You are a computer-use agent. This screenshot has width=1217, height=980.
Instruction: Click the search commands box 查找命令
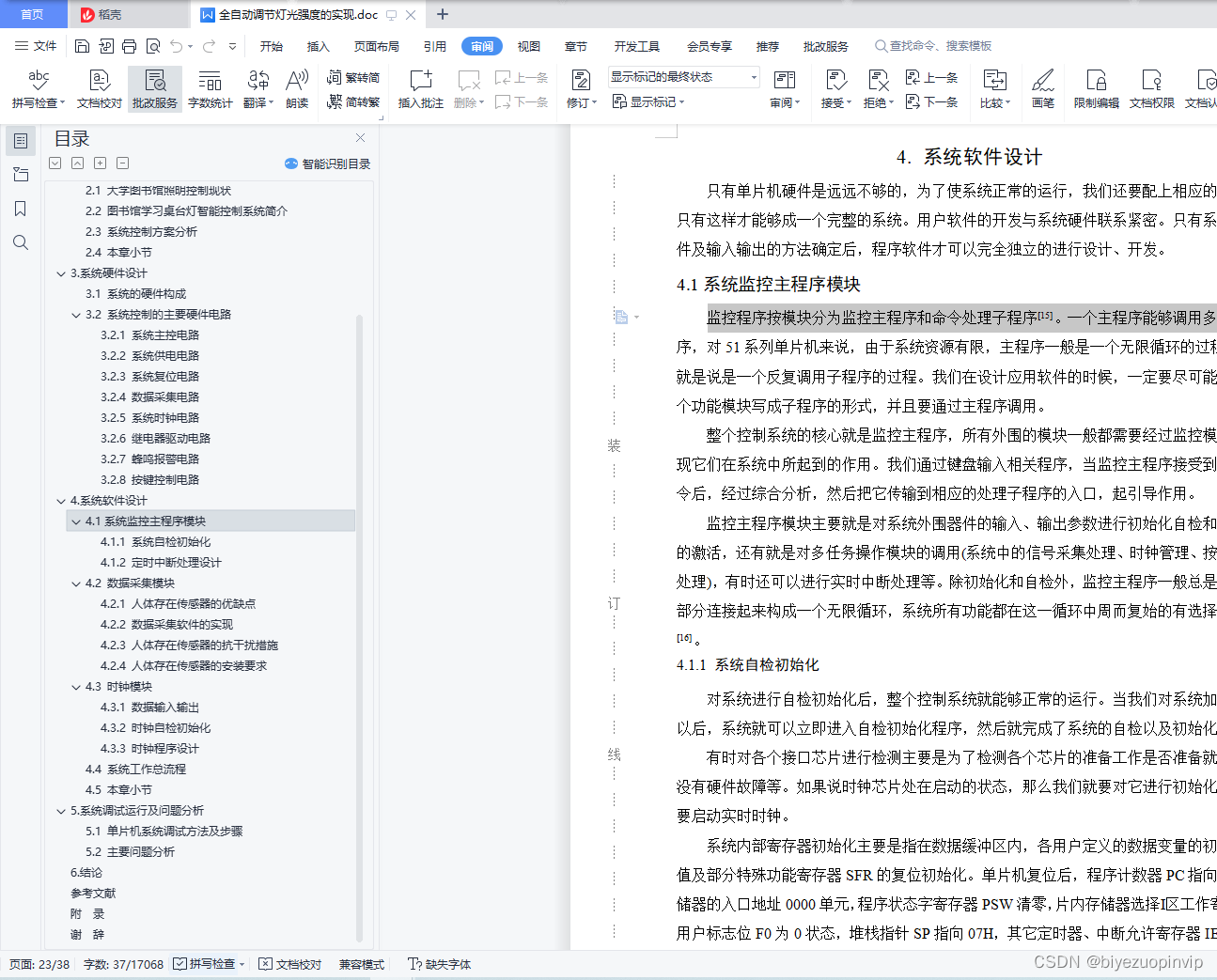coord(933,46)
